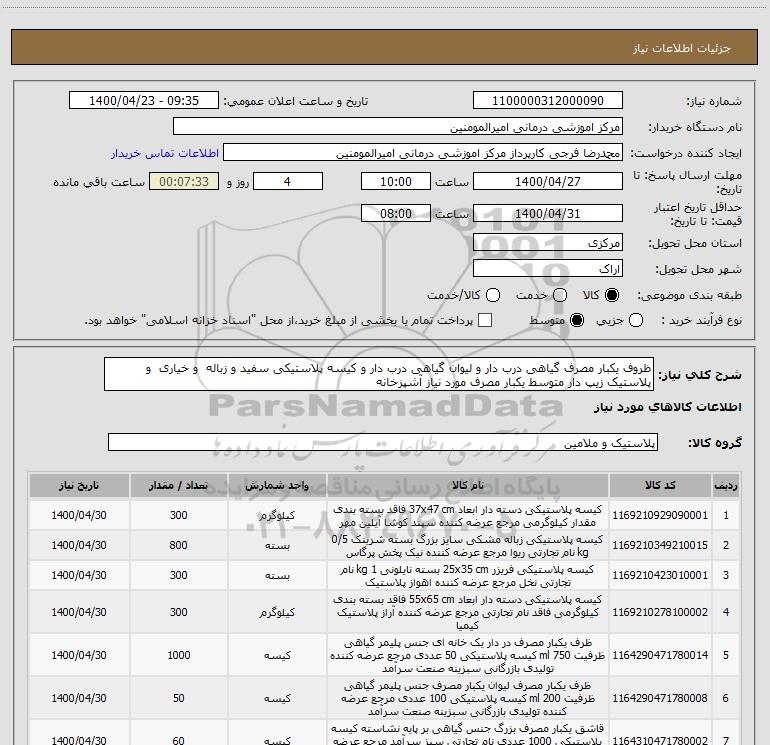Select the متوسط purchase type radio
The width and height of the screenshot is (770, 745).
[x=577, y=321]
